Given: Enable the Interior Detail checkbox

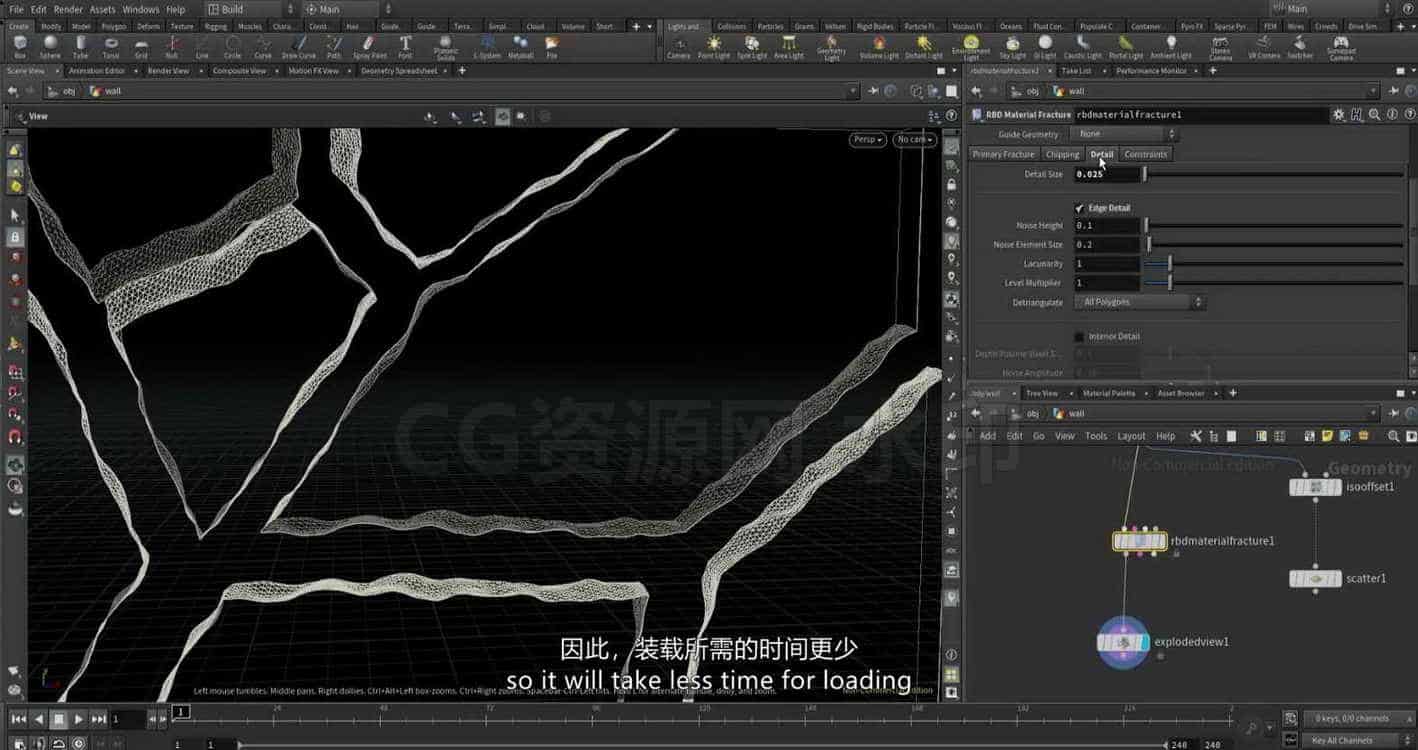Looking at the screenshot, I should tap(1079, 337).
